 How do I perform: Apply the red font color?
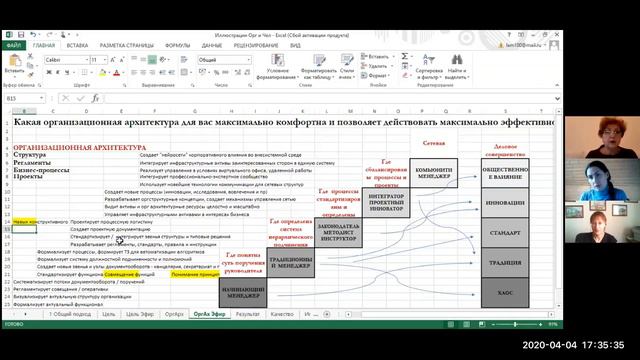click(117, 72)
